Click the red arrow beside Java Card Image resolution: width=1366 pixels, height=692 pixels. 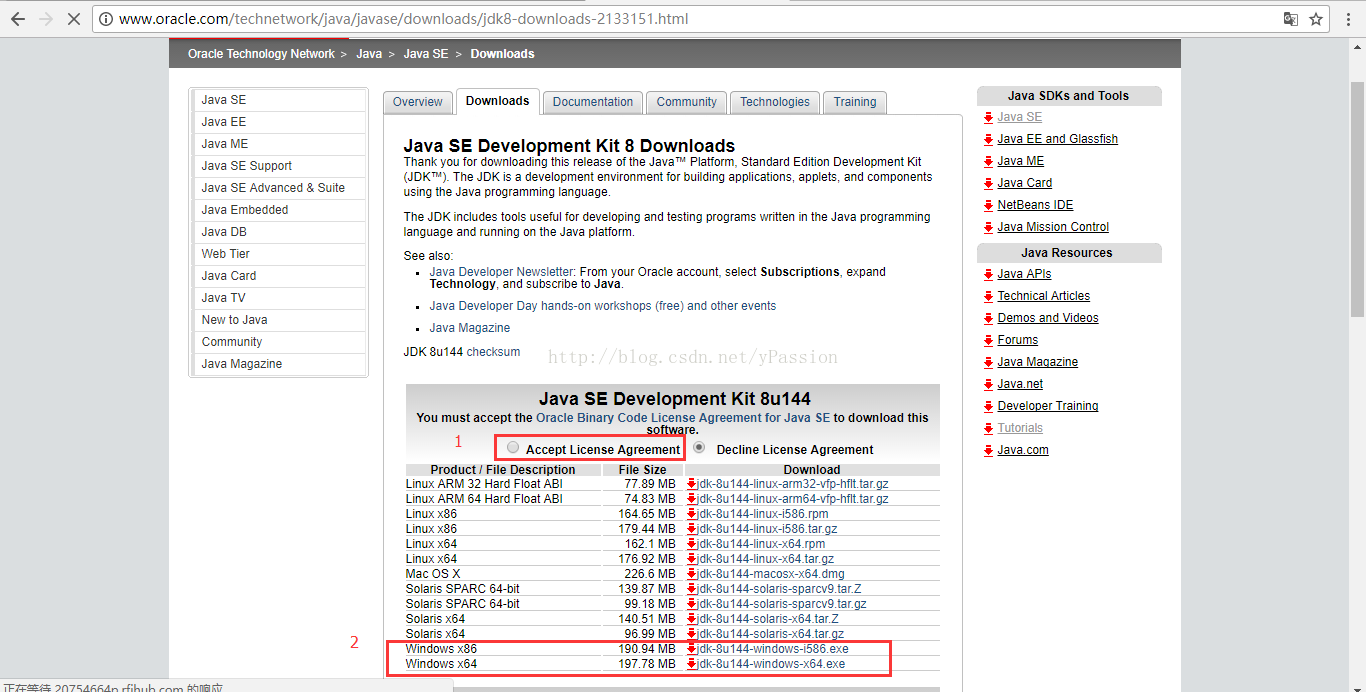(x=988, y=184)
